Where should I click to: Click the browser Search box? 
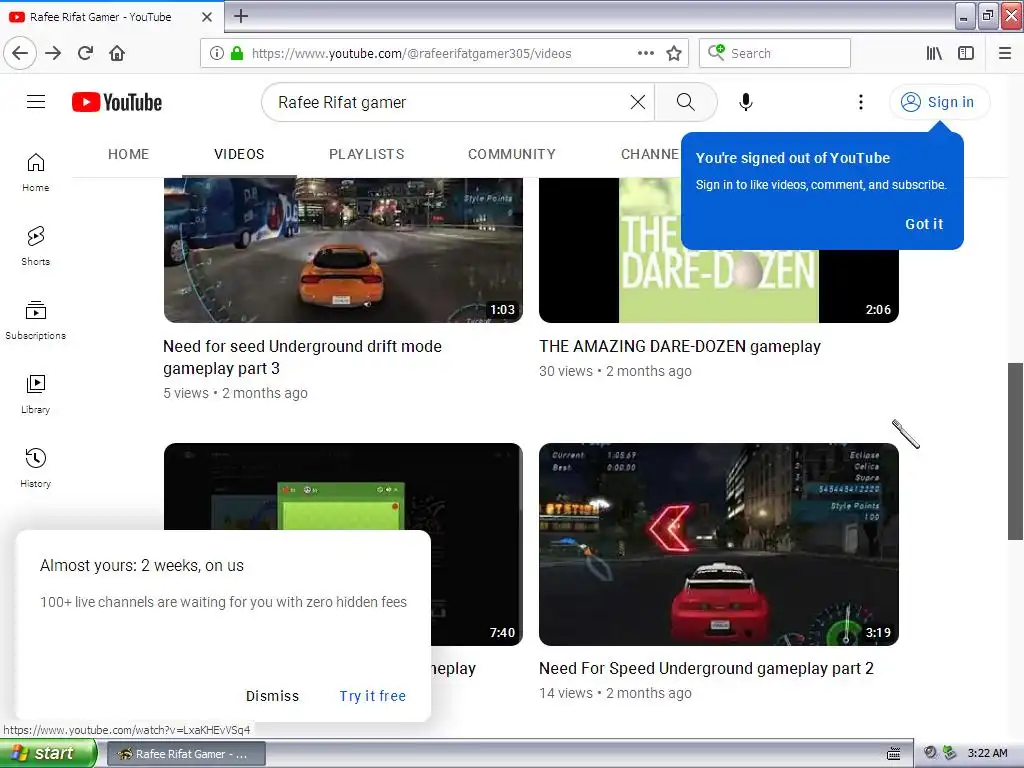click(x=775, y=53)
